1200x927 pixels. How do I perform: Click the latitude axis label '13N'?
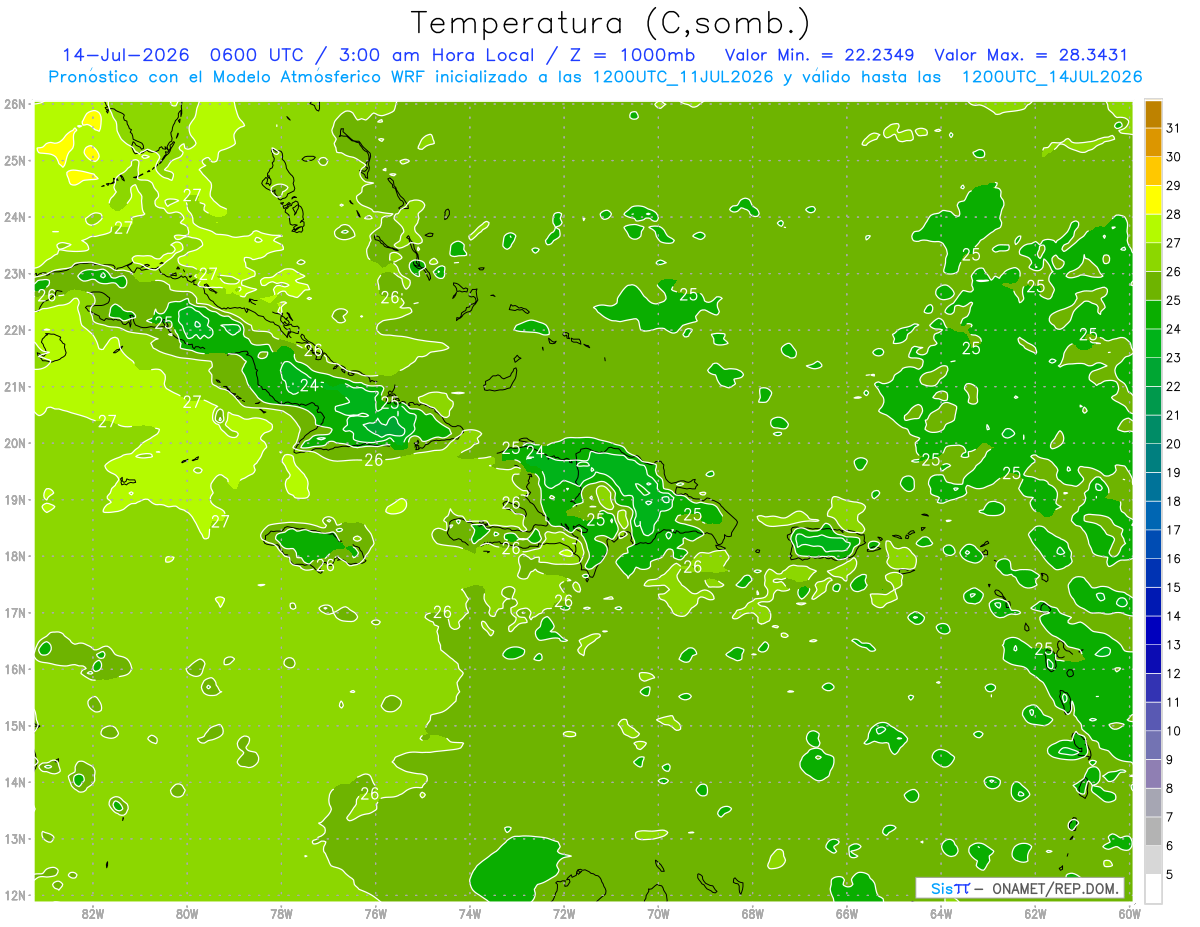(14, 839)
